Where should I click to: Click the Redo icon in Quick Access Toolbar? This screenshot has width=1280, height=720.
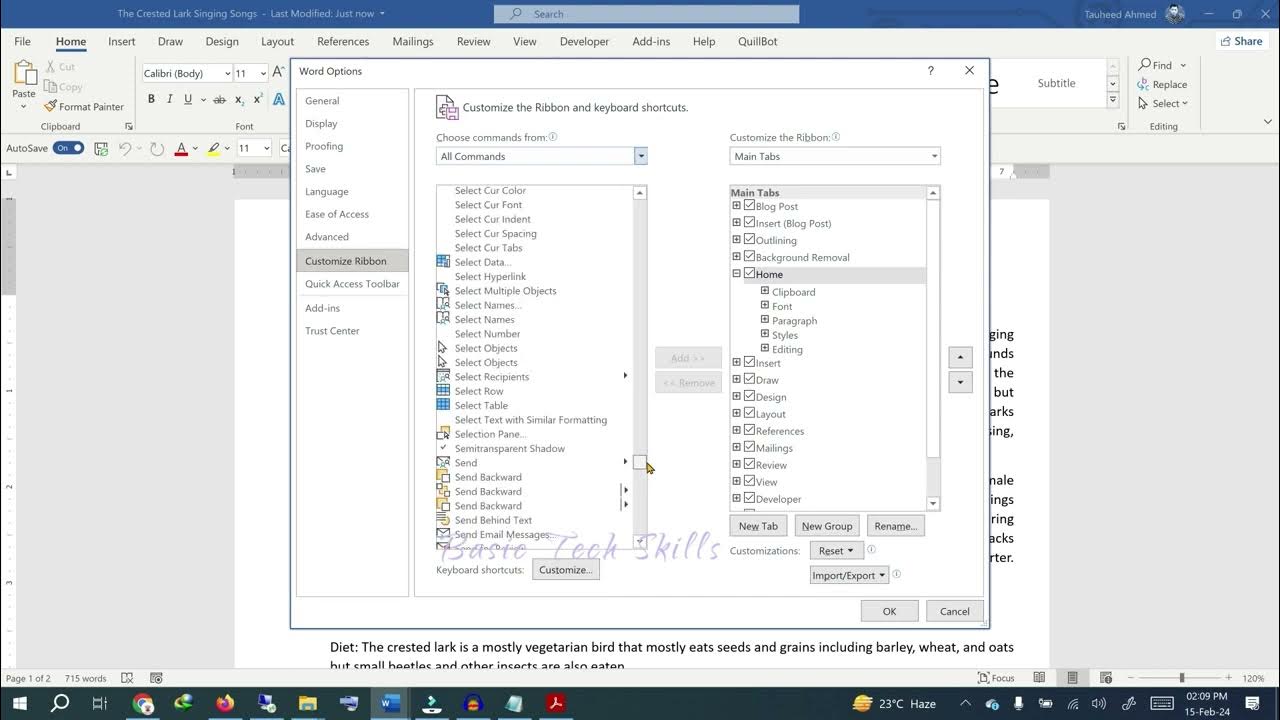(x=157, y=148)
